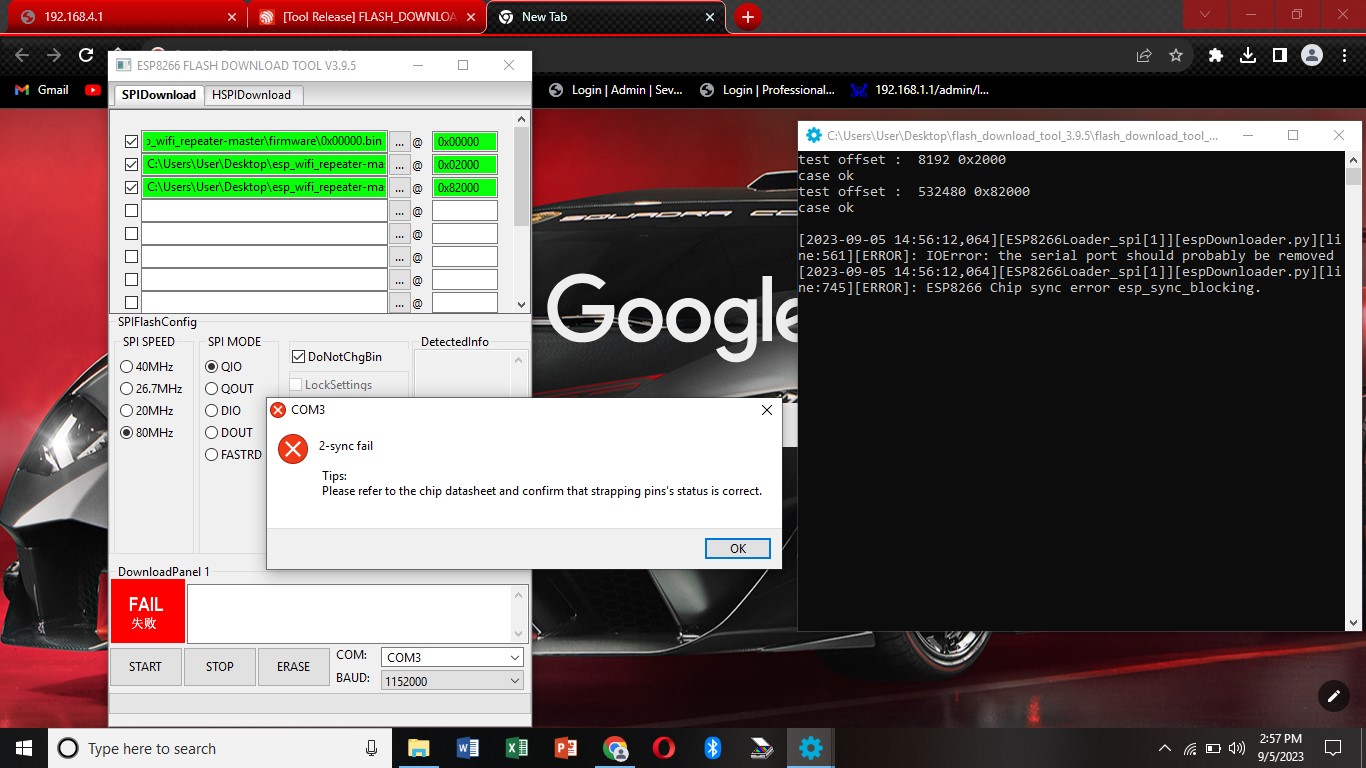Select the SPIDownload tab
1366x768 pixels.
point(159,95)
